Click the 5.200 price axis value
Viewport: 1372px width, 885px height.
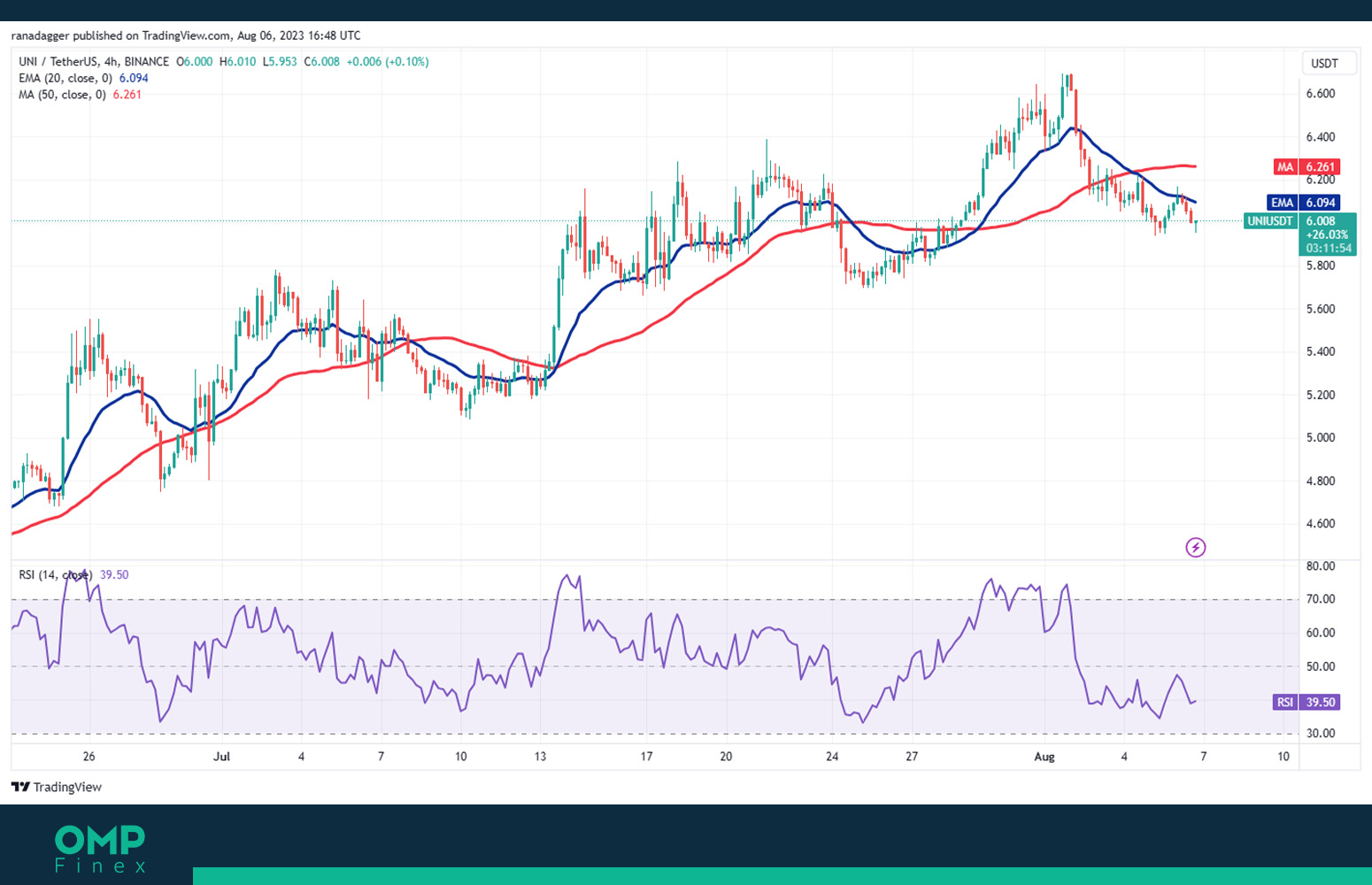pos(1321,395)
